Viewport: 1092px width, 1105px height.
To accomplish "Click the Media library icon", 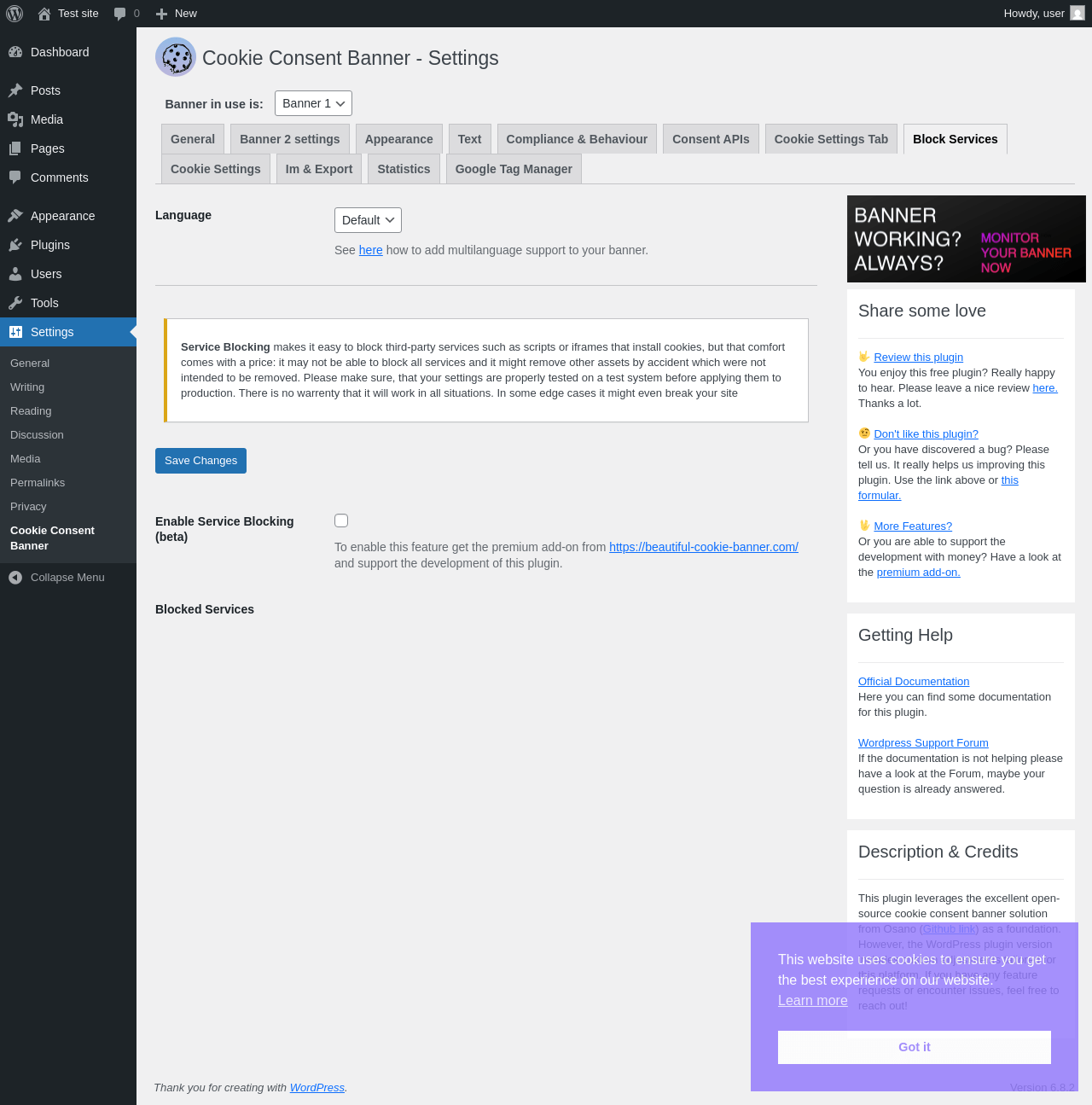I will point(15,119).
